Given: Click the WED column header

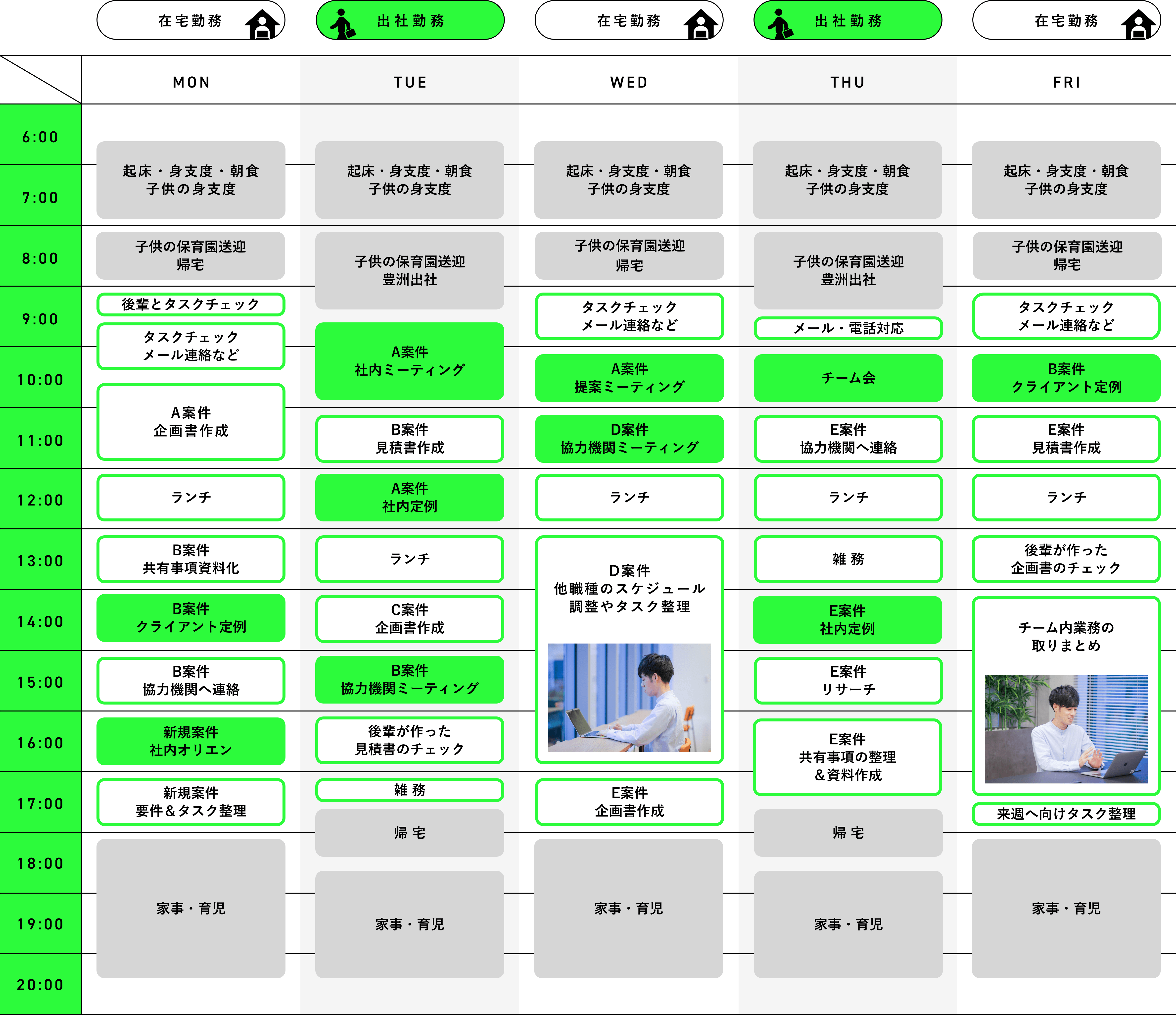Looking at the screenshot, I should [x=629, y=82].
